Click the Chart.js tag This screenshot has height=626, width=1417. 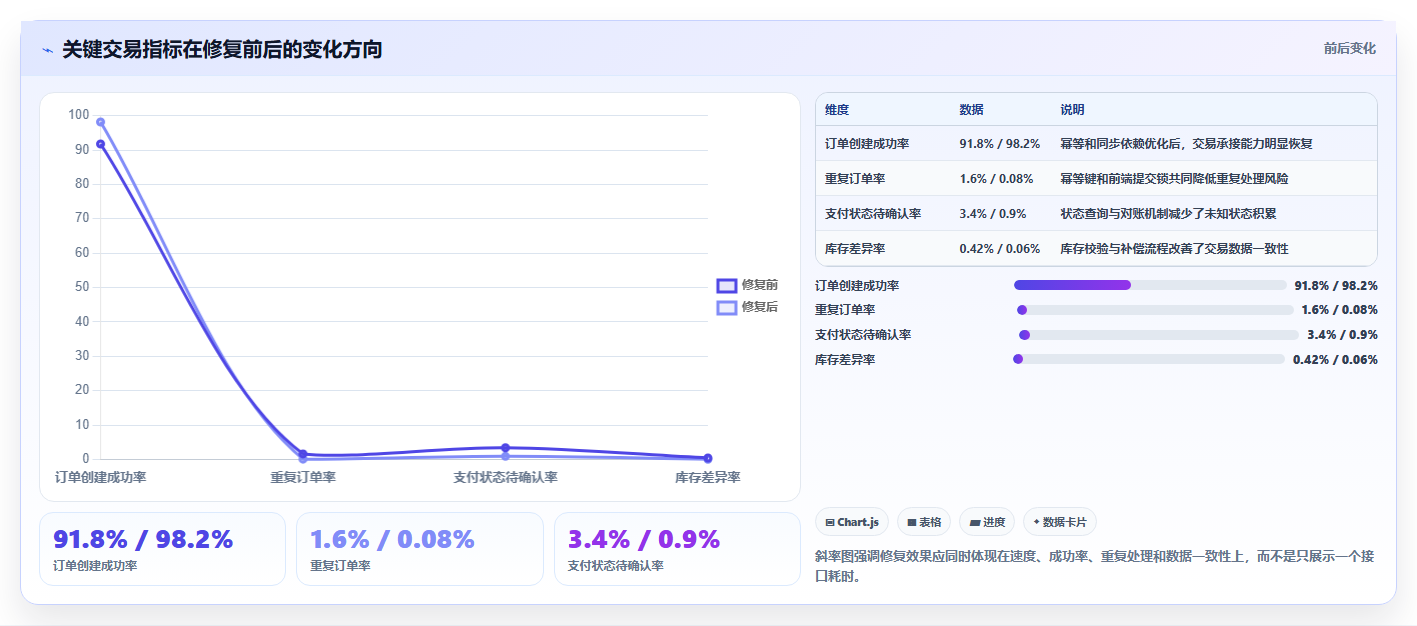(852, 522)
